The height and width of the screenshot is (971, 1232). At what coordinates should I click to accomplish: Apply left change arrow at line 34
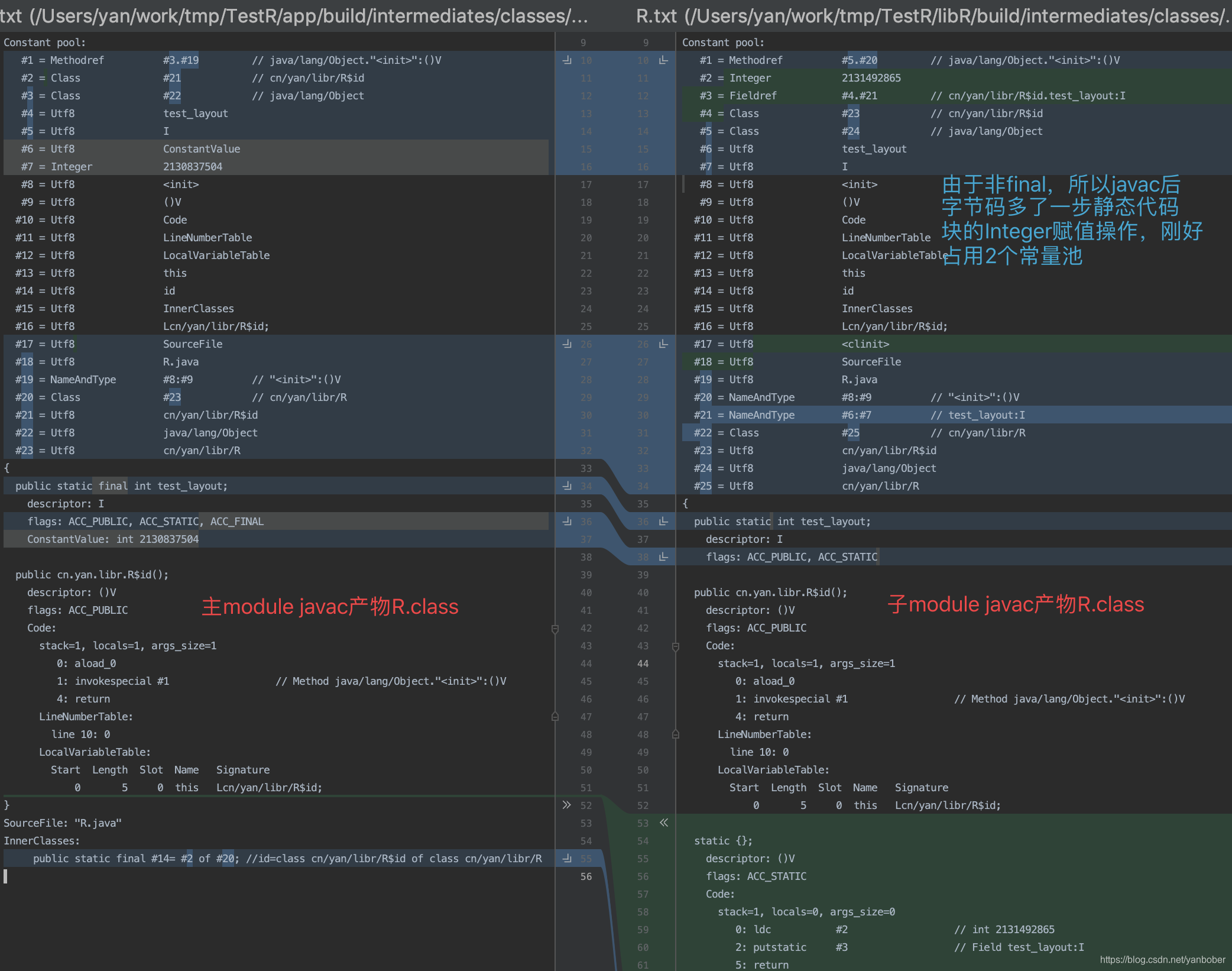coord(567,486)
